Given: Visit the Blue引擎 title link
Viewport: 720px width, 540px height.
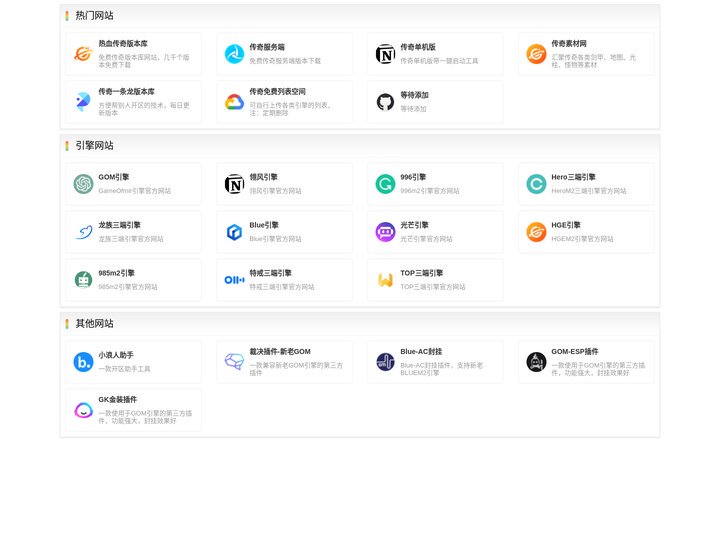Looking at the screenshot, I should pos(264,225).
